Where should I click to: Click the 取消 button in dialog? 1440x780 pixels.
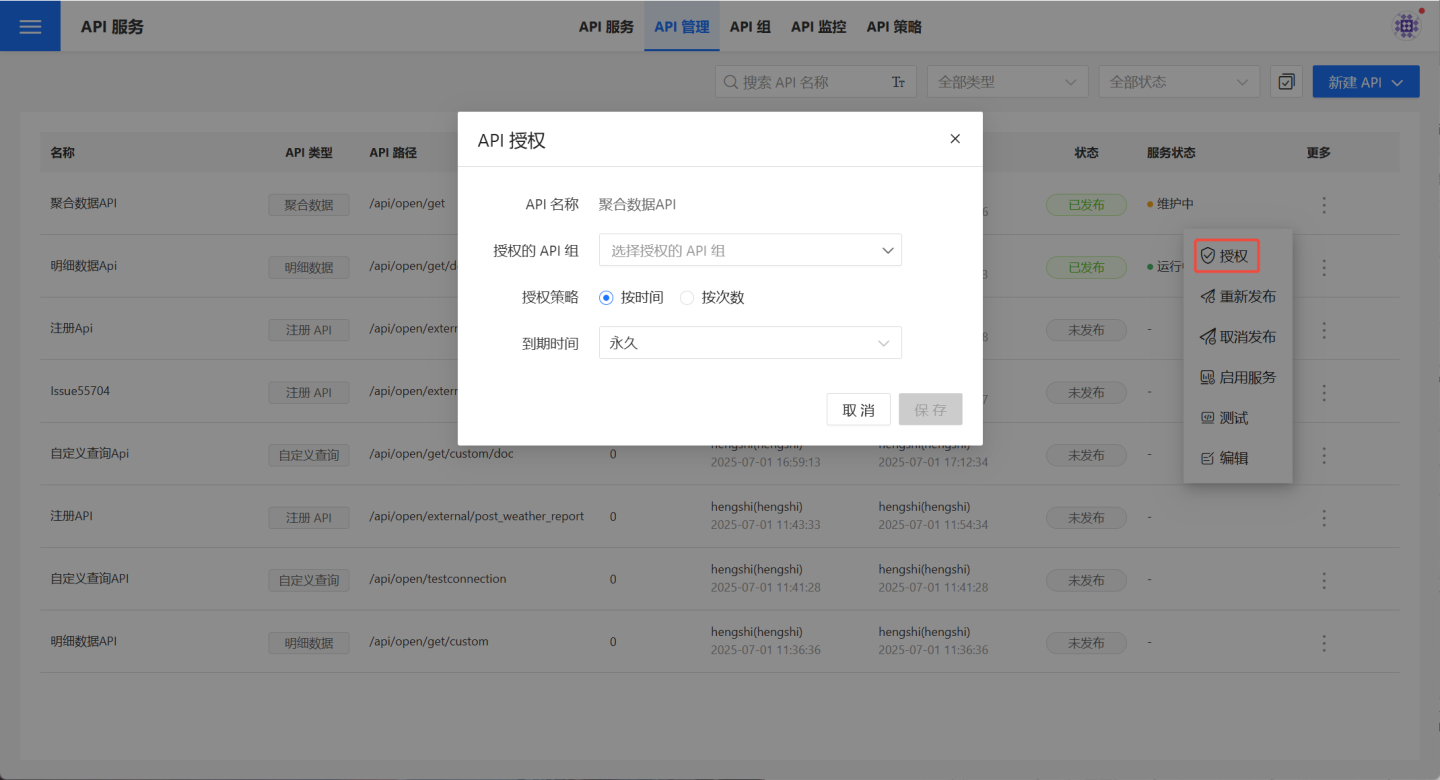[858, 410]
